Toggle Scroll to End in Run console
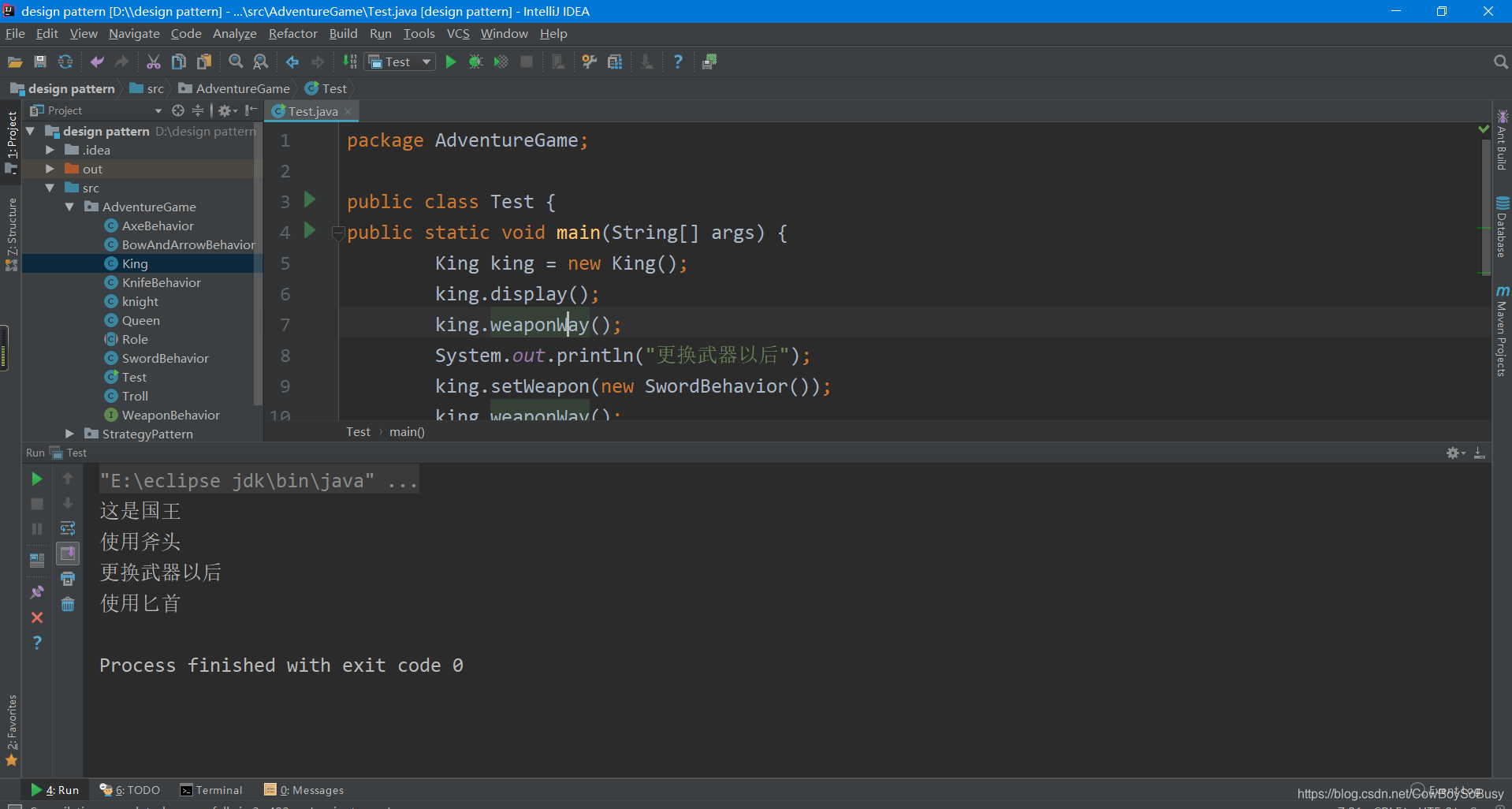 [68, 554]
